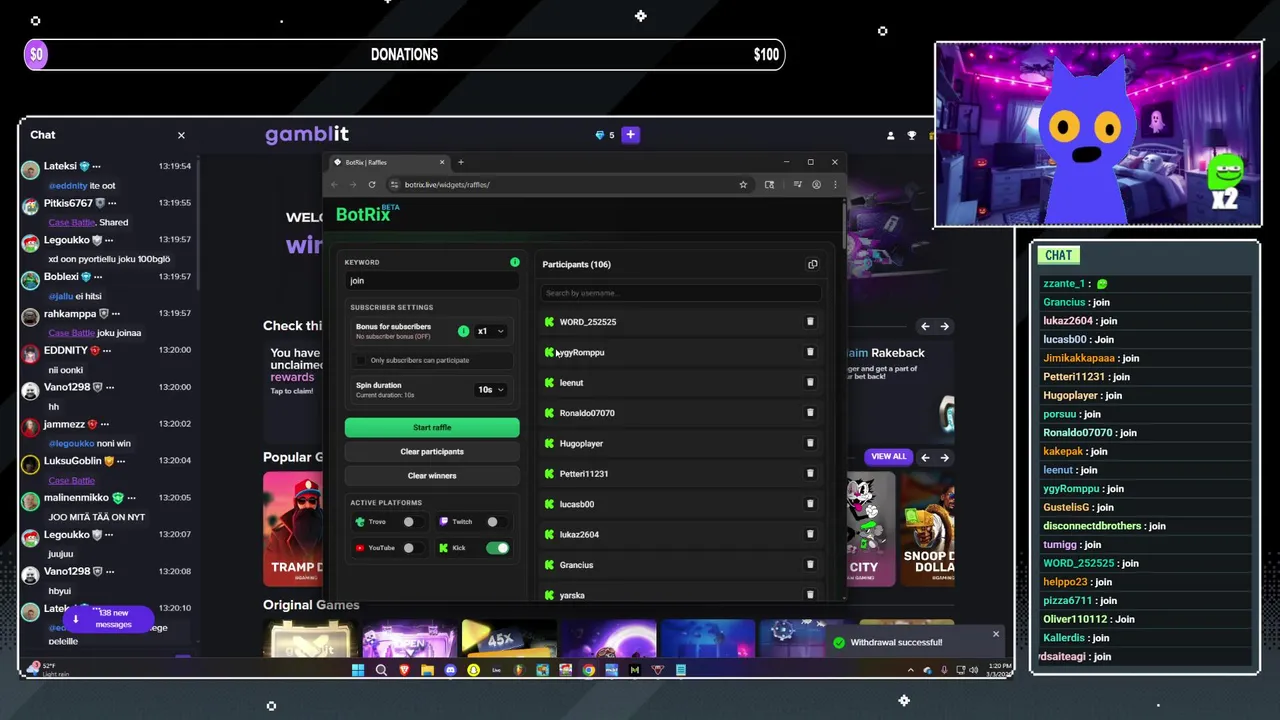Click next arrow beside Claim Rakeback
1280x720 pixels.
click(944, 326)
